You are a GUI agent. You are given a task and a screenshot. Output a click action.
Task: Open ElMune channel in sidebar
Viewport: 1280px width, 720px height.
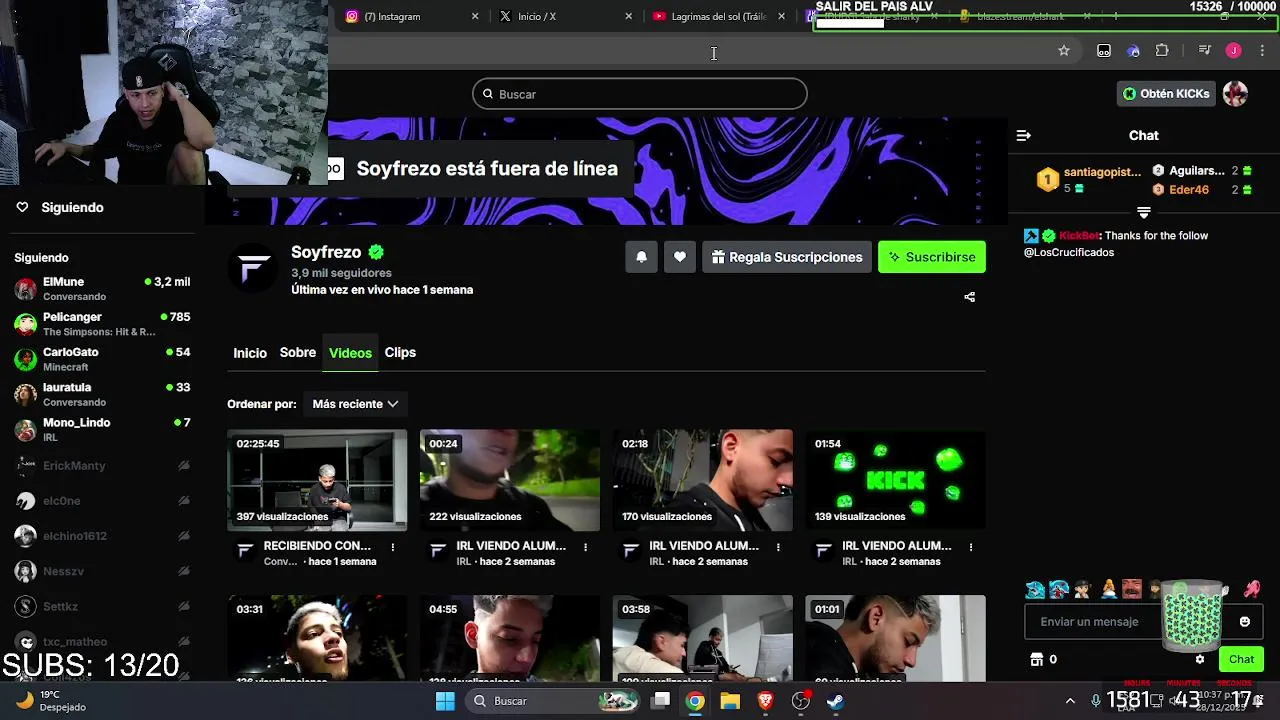pyautogui.click(x=102, y=289)
